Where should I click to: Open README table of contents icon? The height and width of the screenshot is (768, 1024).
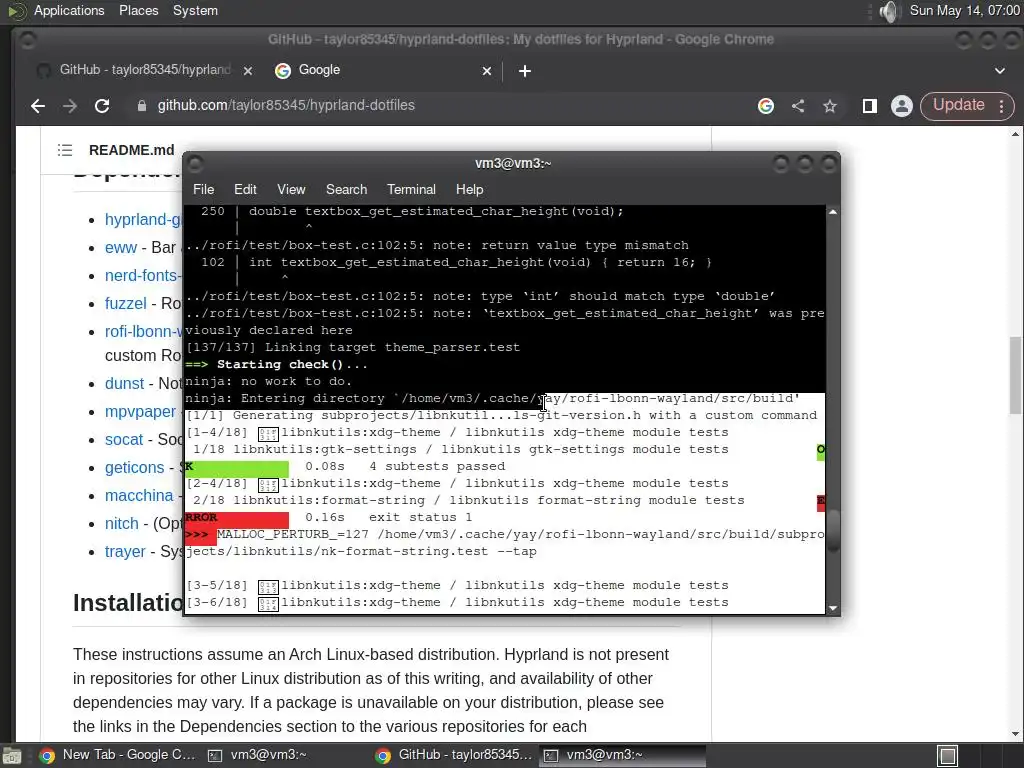click(65, 150)
